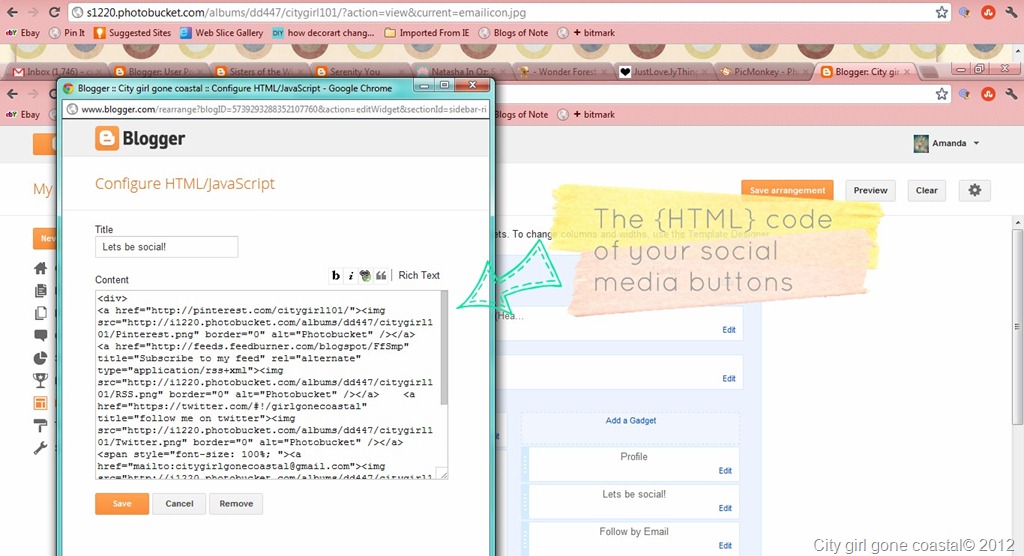The height and width of the screenshot is (556, 1024).
Task: Click bookmark star in second browser window
Action: (941, 94)
